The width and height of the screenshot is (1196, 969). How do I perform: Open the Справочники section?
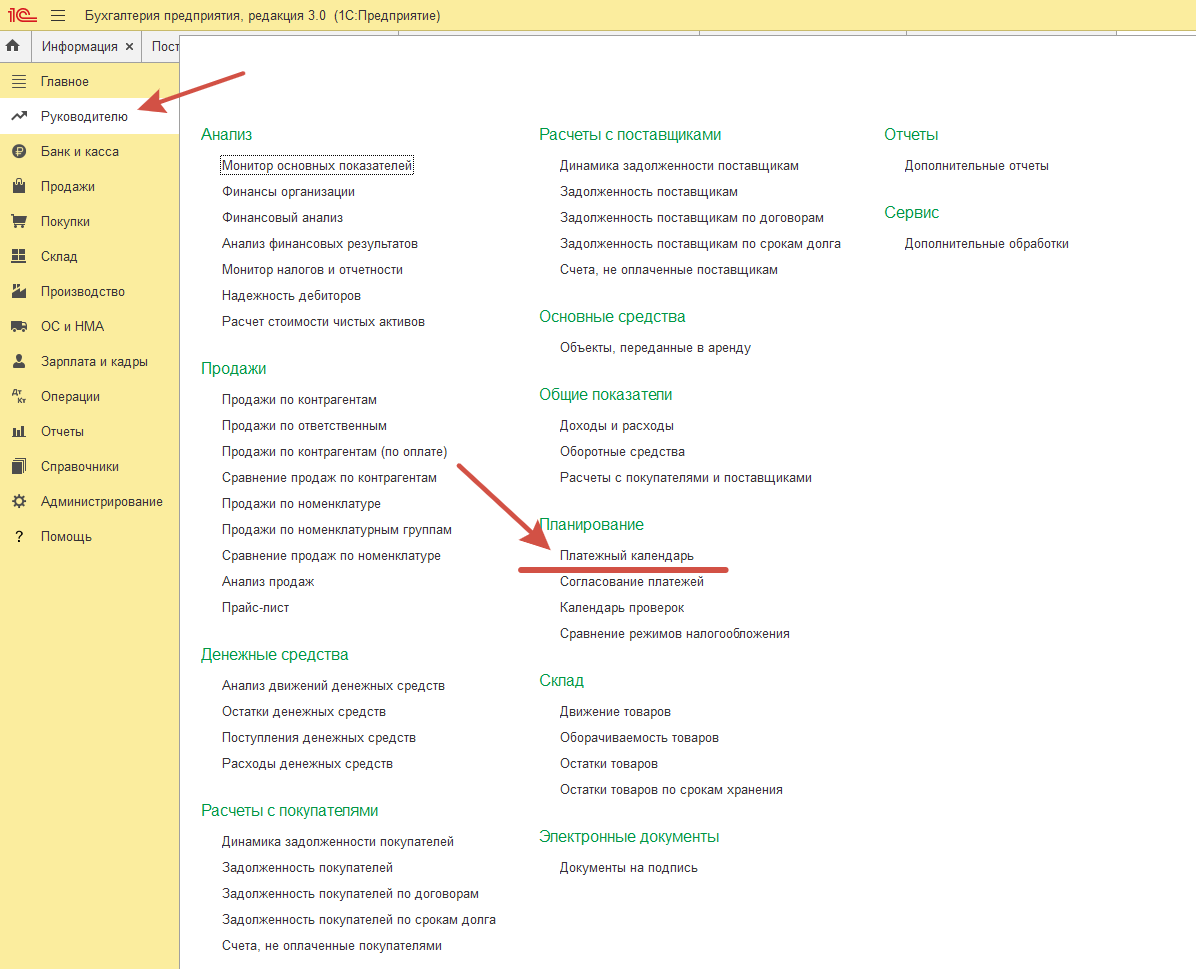pos(80,467)
